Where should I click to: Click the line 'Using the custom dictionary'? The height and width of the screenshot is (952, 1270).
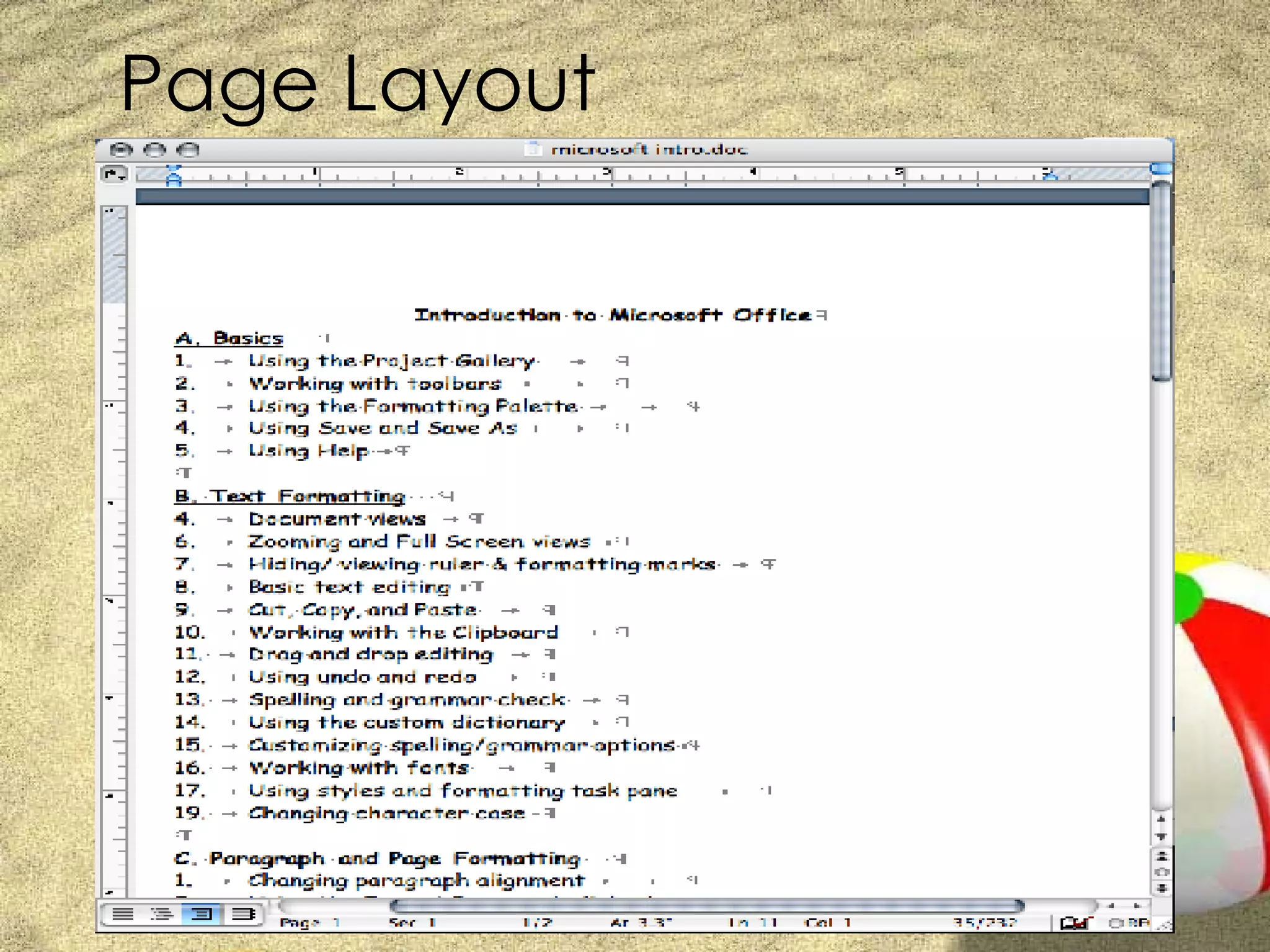pos(407,723)
